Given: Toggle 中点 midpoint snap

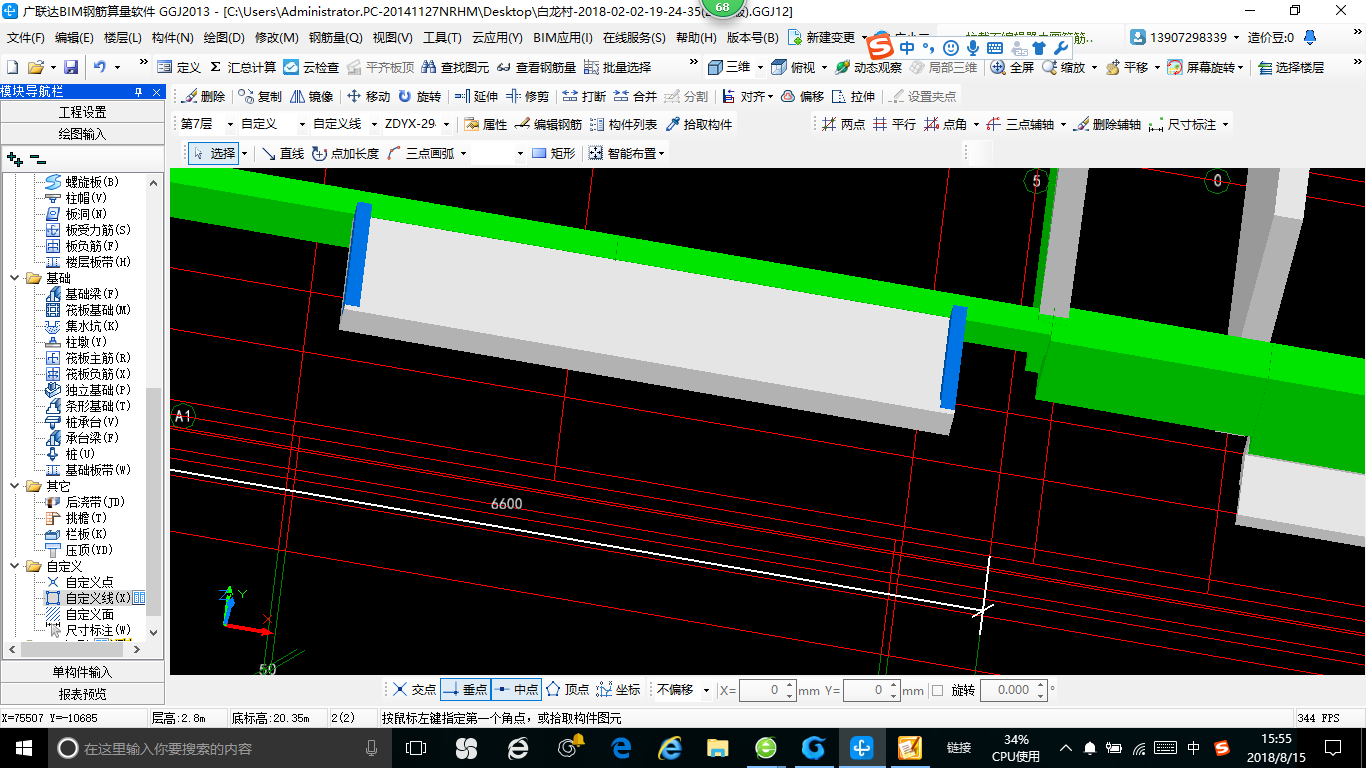Looking at the screenshot, I should pos(516,690).
